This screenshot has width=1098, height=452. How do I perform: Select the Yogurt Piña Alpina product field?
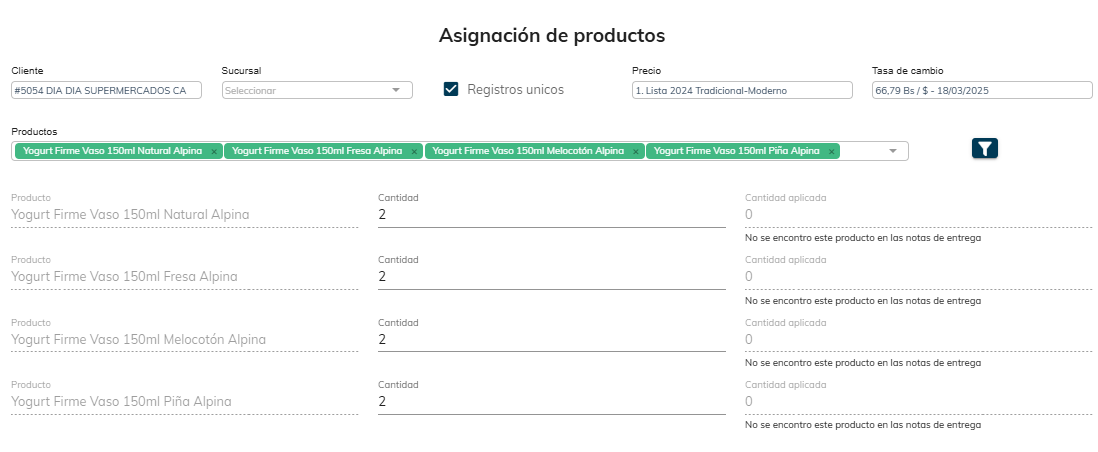184,401
